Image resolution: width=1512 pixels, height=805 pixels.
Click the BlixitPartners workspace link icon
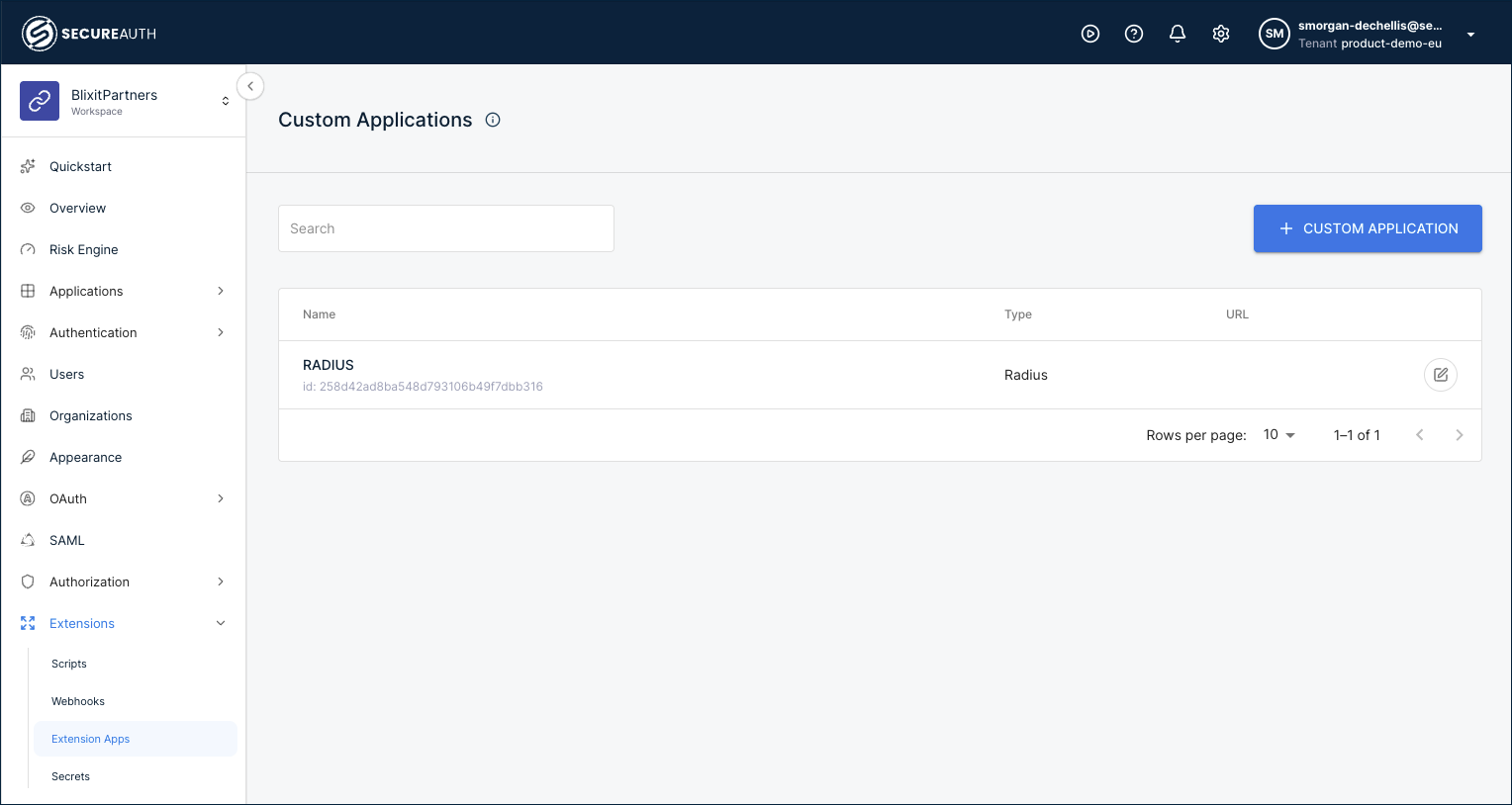pyautogui.click(x=40, y=101)
